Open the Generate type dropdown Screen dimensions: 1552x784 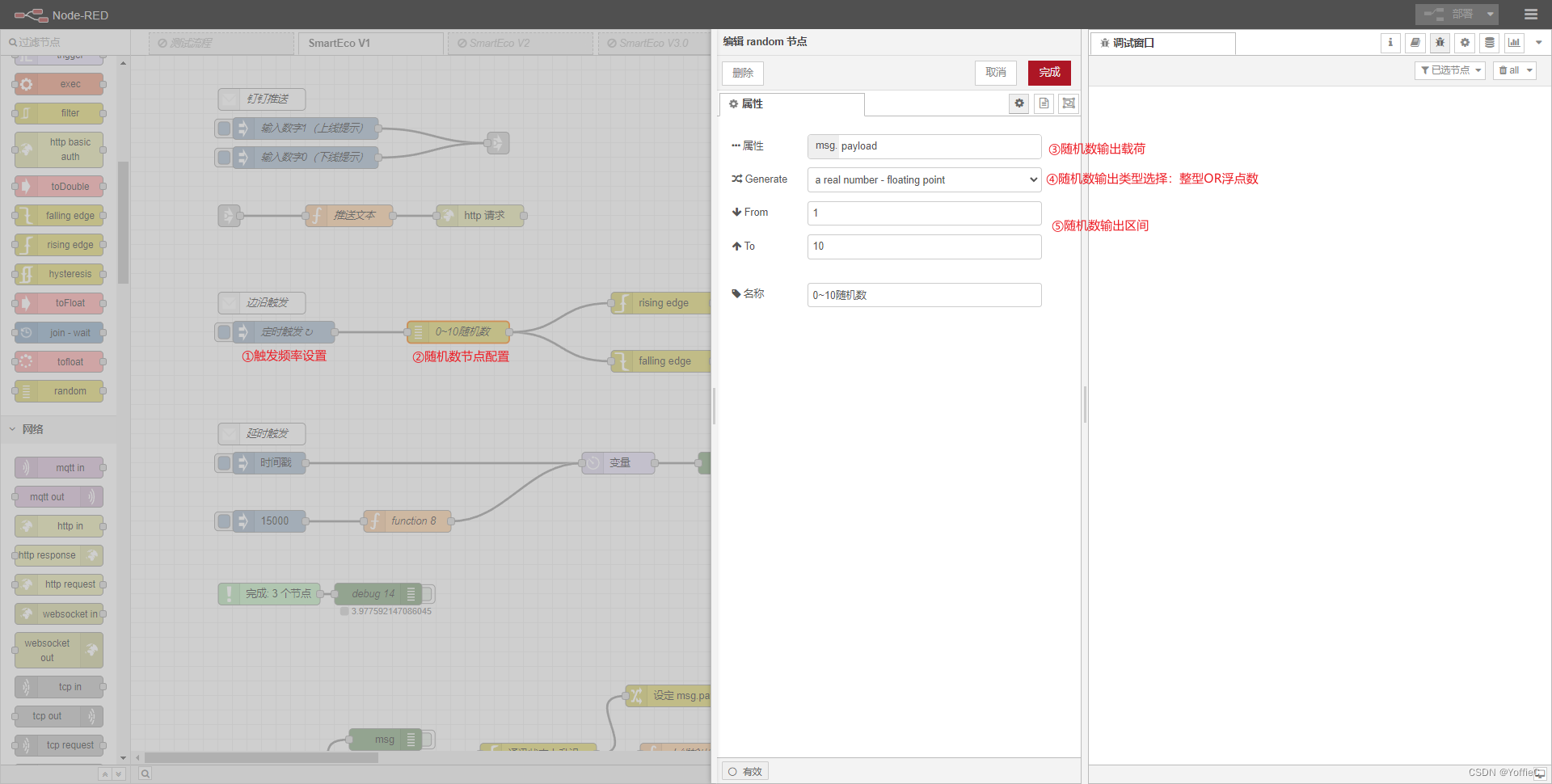point(923,179)
